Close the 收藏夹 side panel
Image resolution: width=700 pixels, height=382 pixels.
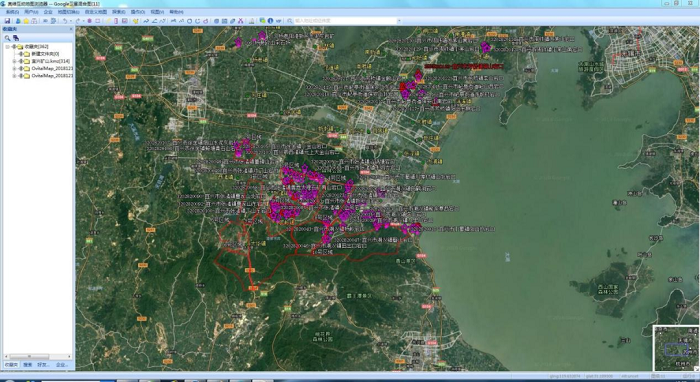point(71,29)
